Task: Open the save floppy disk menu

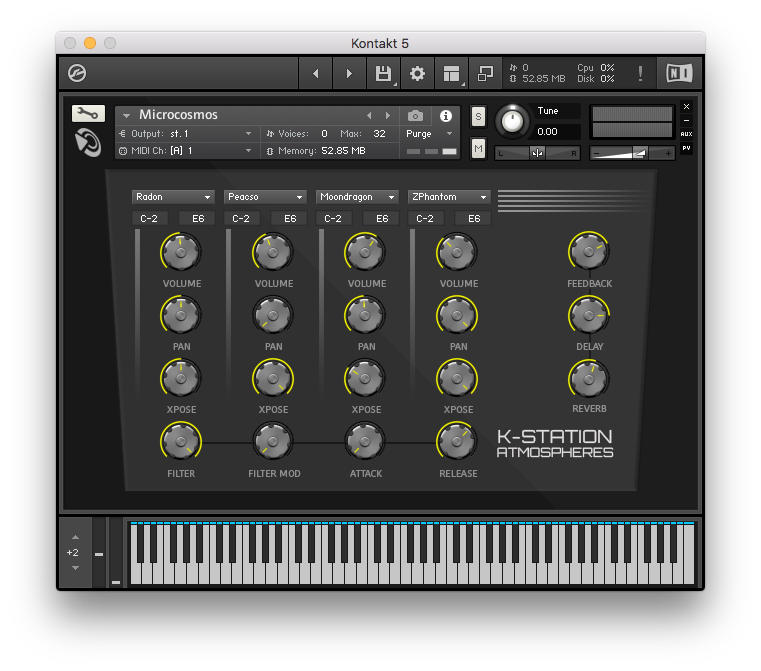Action: (x=383, y=73)
